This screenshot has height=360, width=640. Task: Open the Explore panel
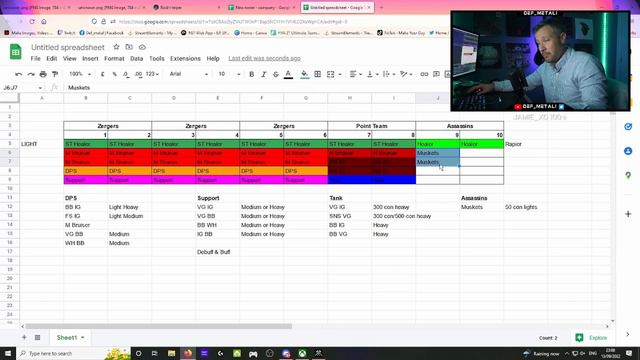point(591,338)
